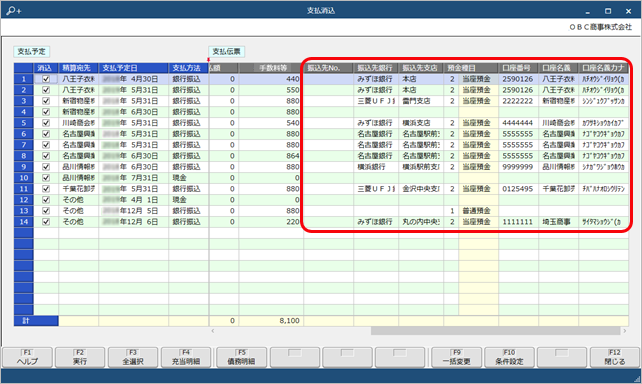
Task: Toggle the 消込 checkbox in row 14
Action: (x=46, y=222)
